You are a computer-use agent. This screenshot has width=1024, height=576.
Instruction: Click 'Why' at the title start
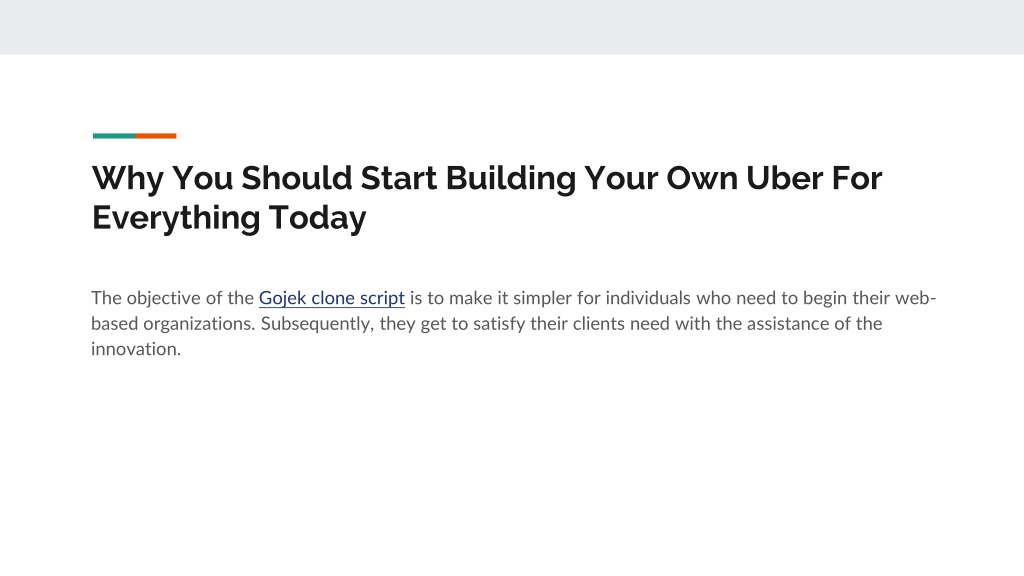[x=127, y=179]
